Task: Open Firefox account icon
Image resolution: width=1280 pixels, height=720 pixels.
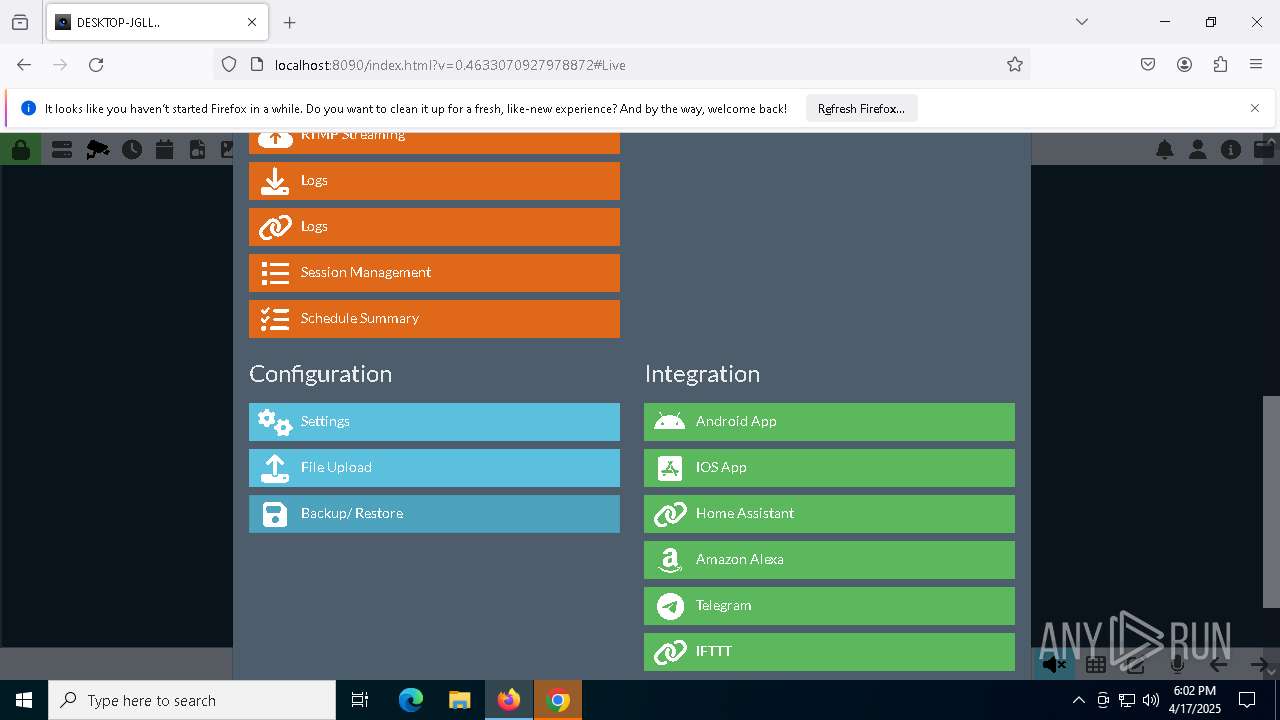Action: [x=1184, y=65]
